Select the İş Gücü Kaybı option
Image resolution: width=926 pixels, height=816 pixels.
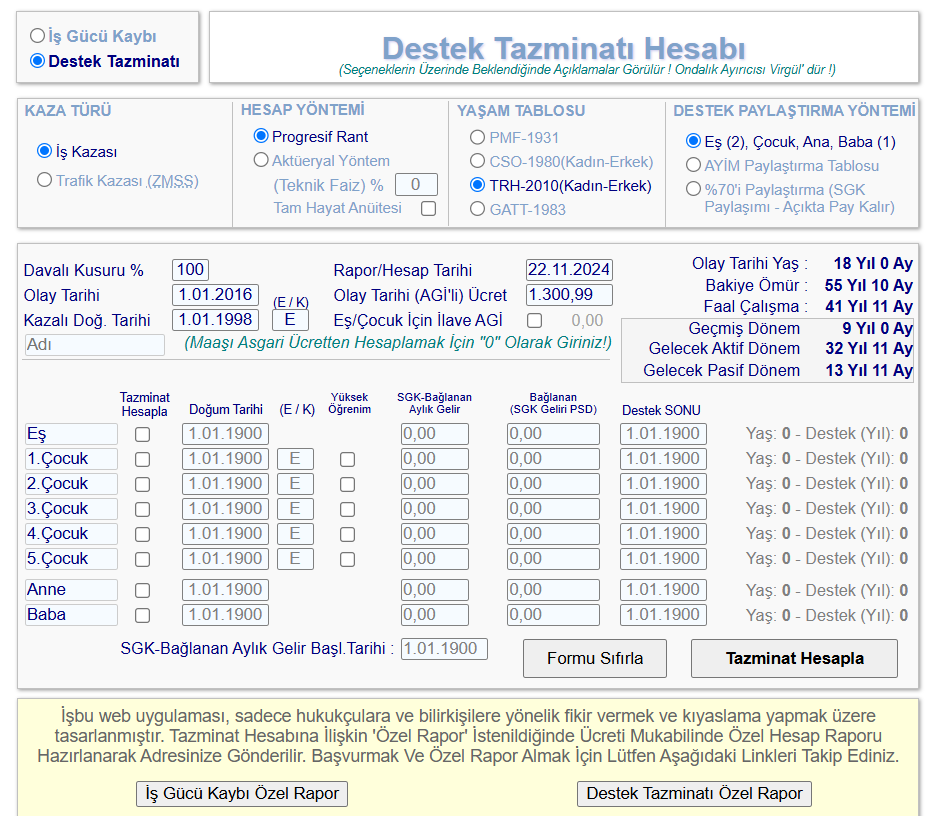pyautogui.click(x=38, y=36)
